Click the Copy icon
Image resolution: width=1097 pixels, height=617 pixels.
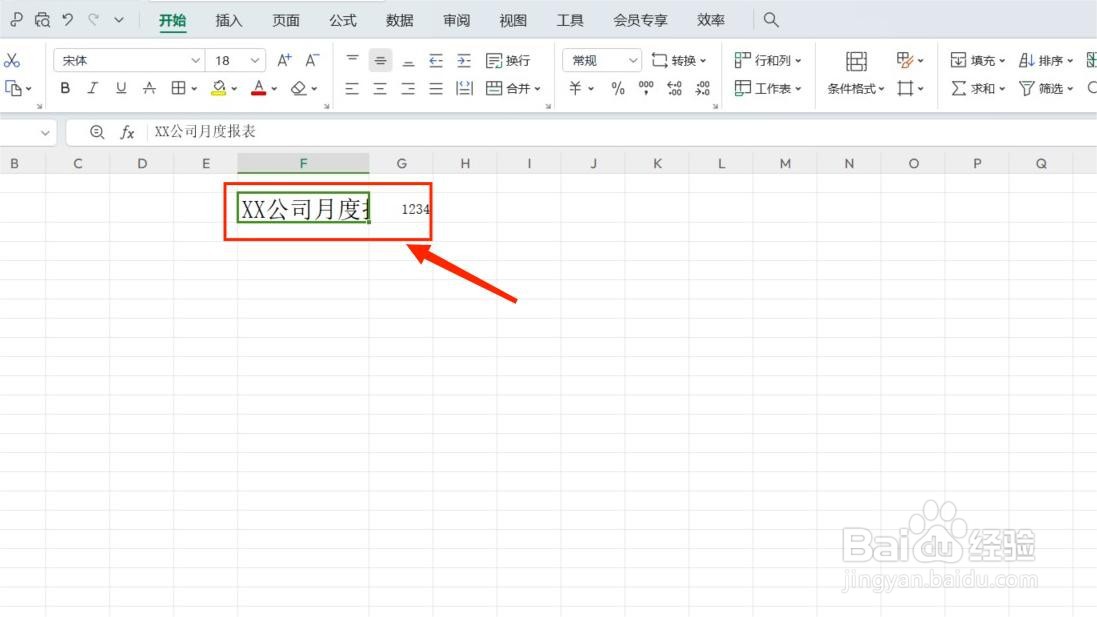pyautogui.click(x=13, y=88)
